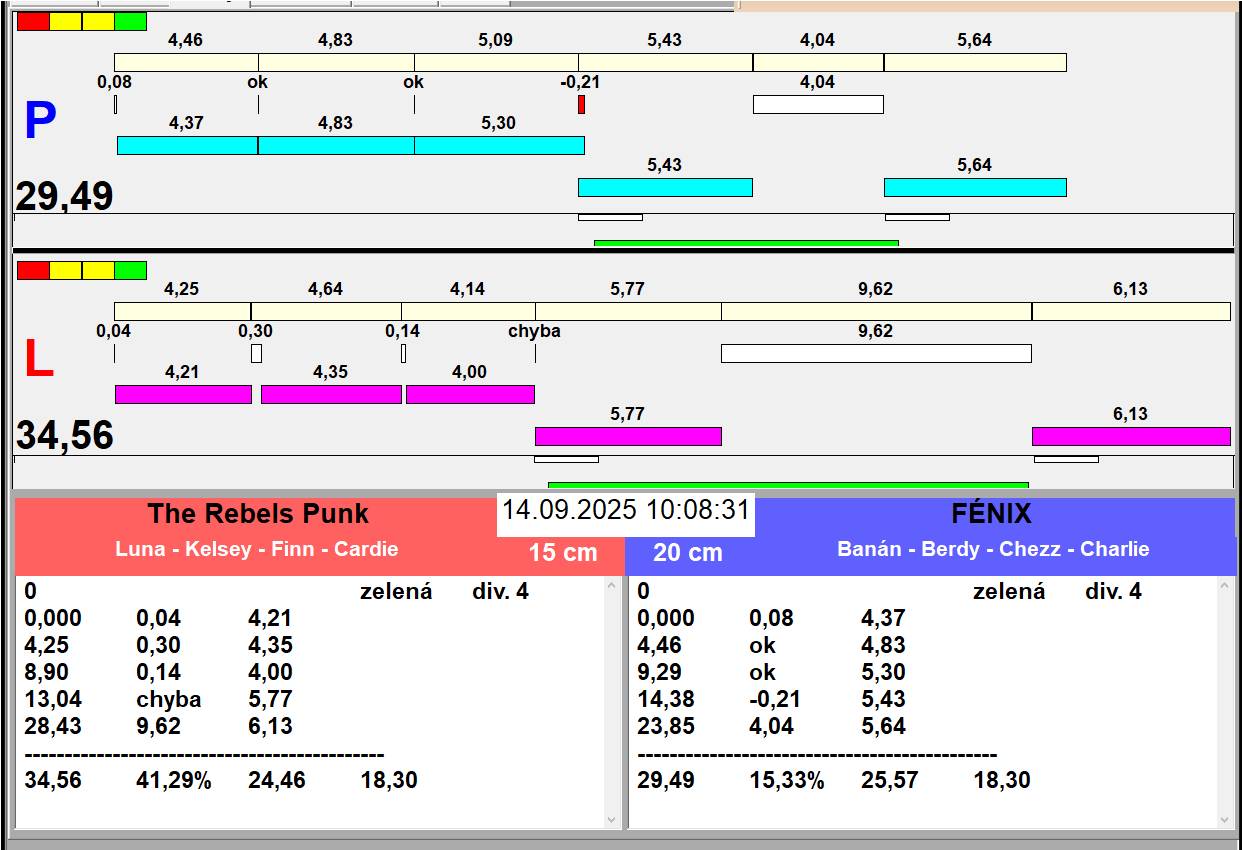The image size is (1242, 850).
Task: Click the chyba label in lane L timeline
Action: click(534, 331)
